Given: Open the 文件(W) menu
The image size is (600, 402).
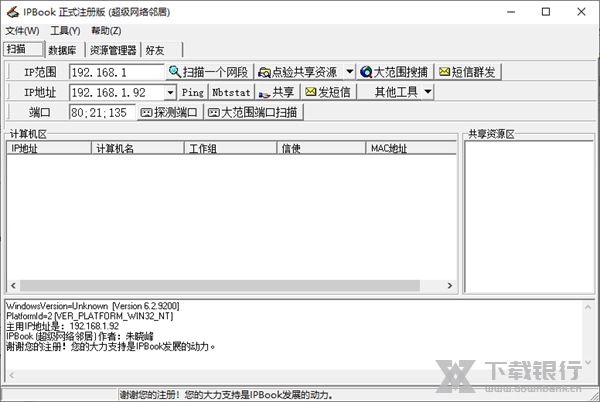Looking at the screenshot, I should [x=23, y=31].
